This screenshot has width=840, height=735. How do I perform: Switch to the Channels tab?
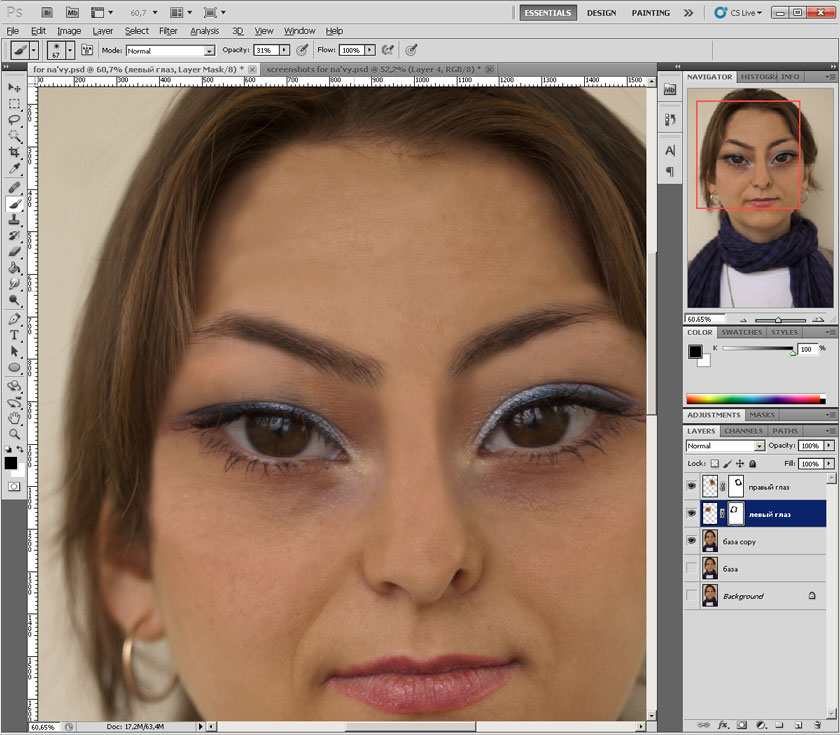(x=743, y=430)
